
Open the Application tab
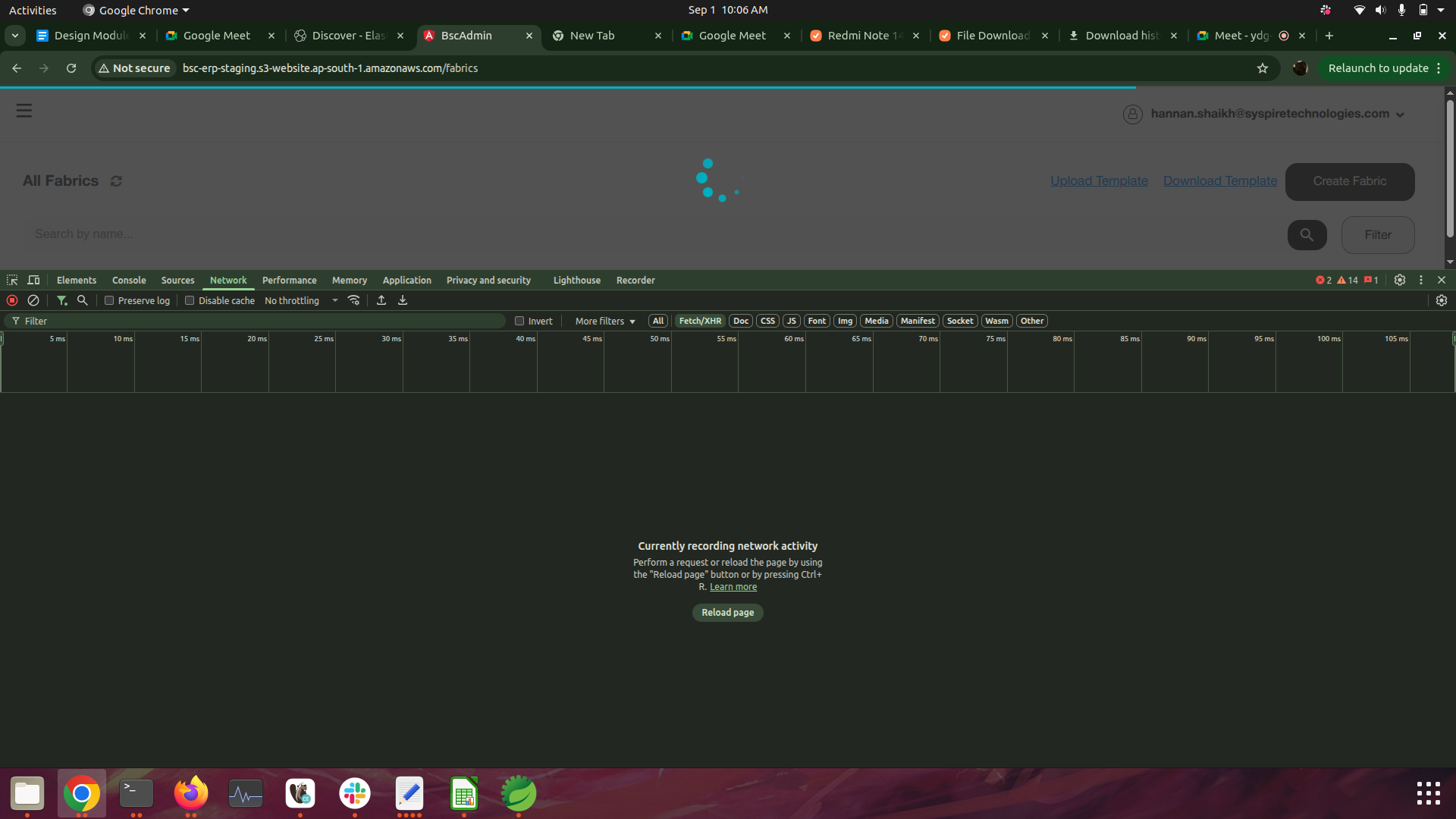tap(406, 280)
